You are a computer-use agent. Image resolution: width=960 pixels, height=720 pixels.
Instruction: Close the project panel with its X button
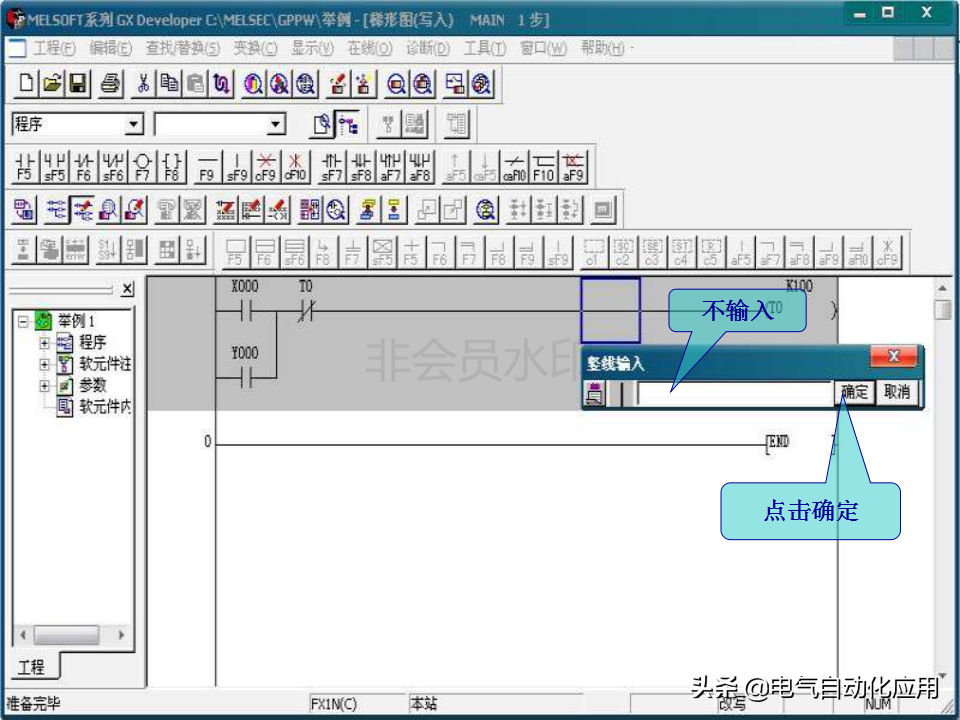pos(127,289)
